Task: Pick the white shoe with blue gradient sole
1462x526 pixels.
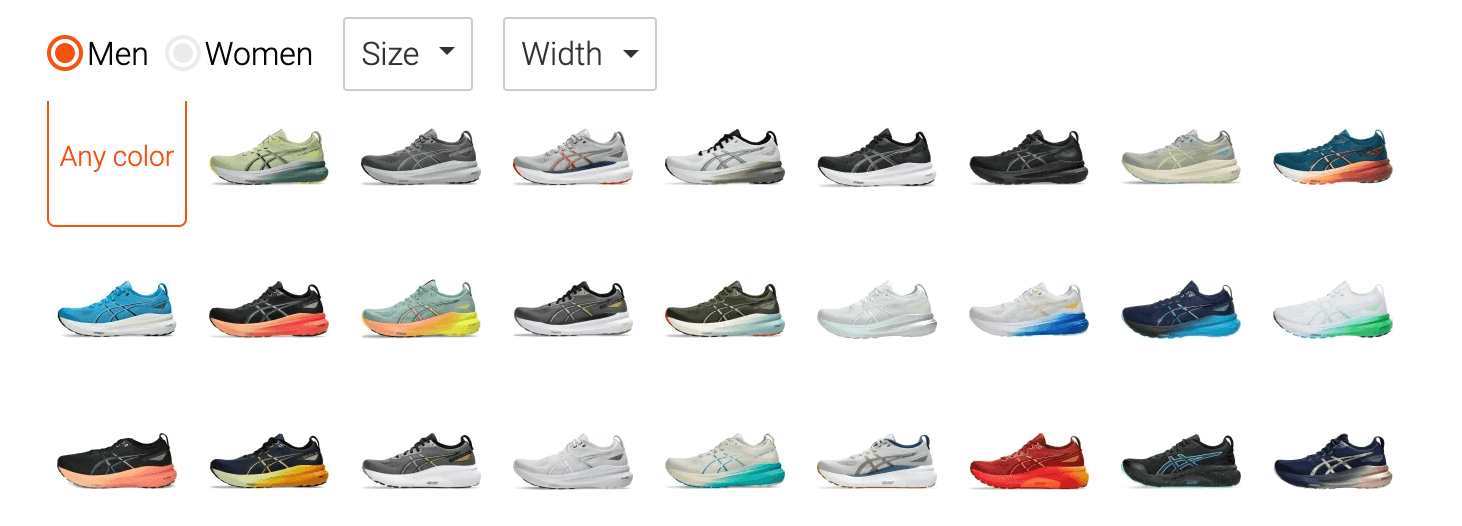Action: 1029,309
